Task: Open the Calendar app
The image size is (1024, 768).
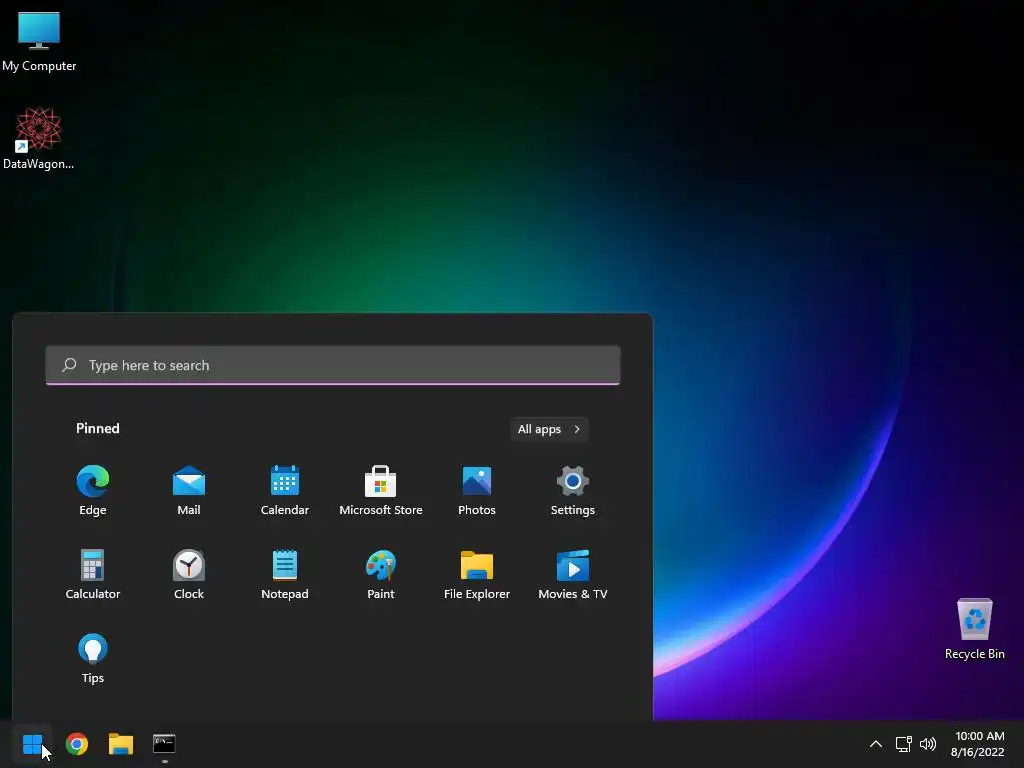Action: (285, 490)
